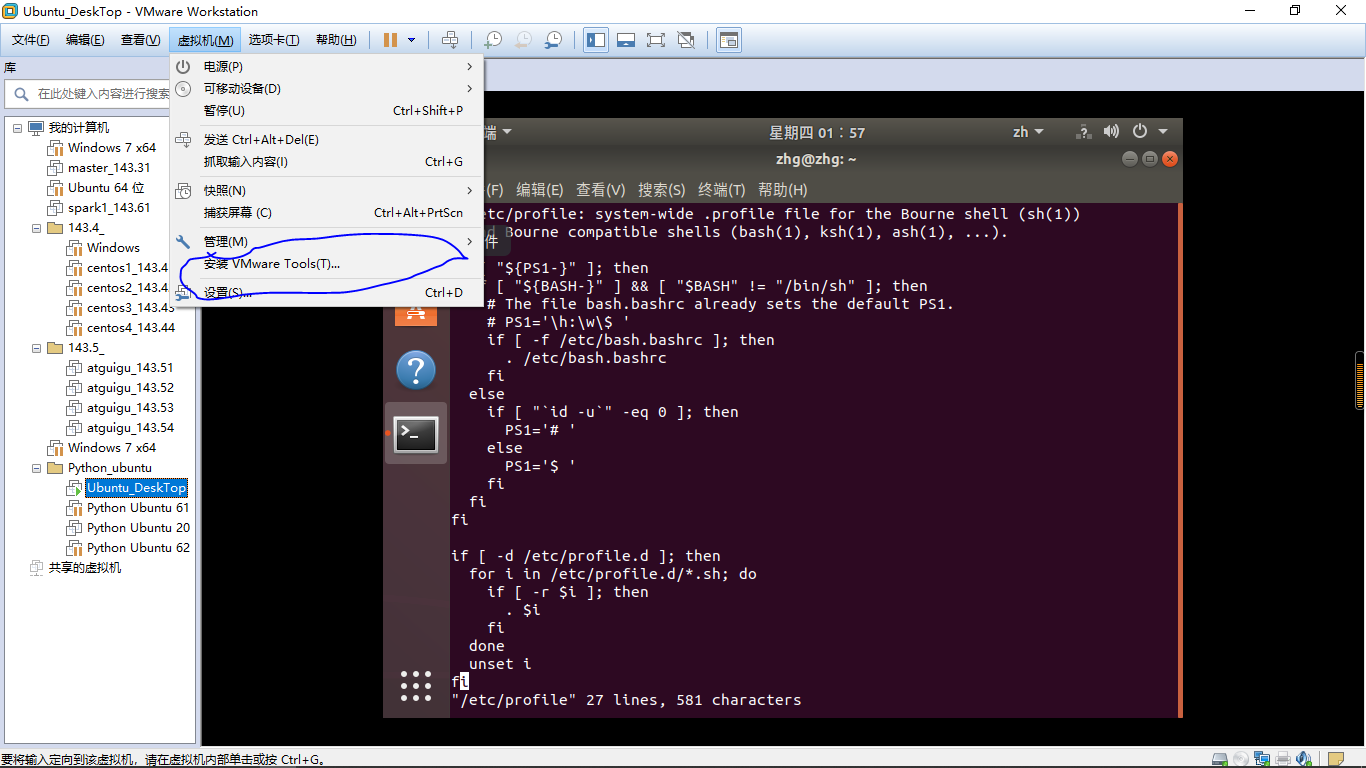Toggle the library sidebar view icon
Image resolution: width=1366 pixels, height=768 pixels.
click(x=596, y=40)
